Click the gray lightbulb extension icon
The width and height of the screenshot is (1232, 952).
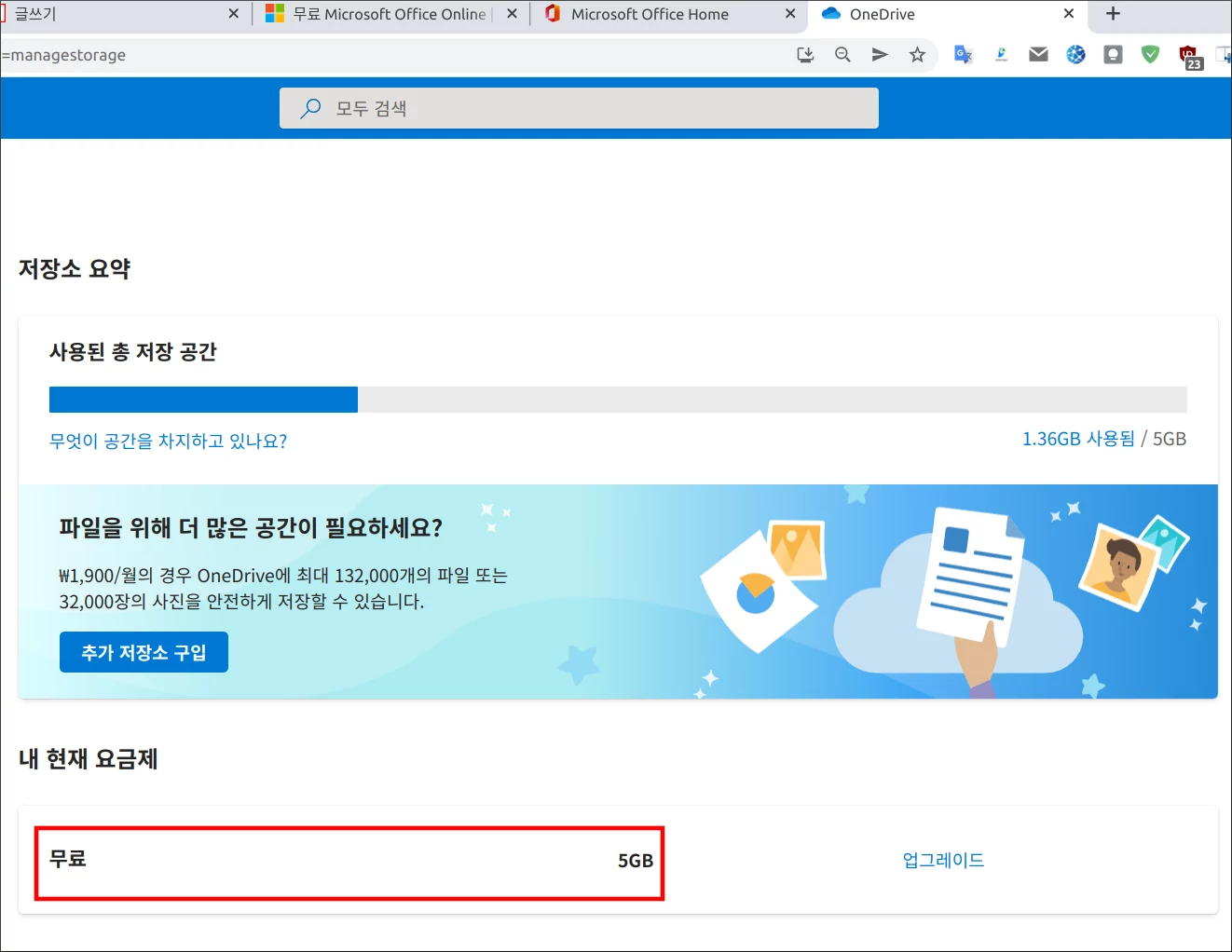tap(1113, 55)
